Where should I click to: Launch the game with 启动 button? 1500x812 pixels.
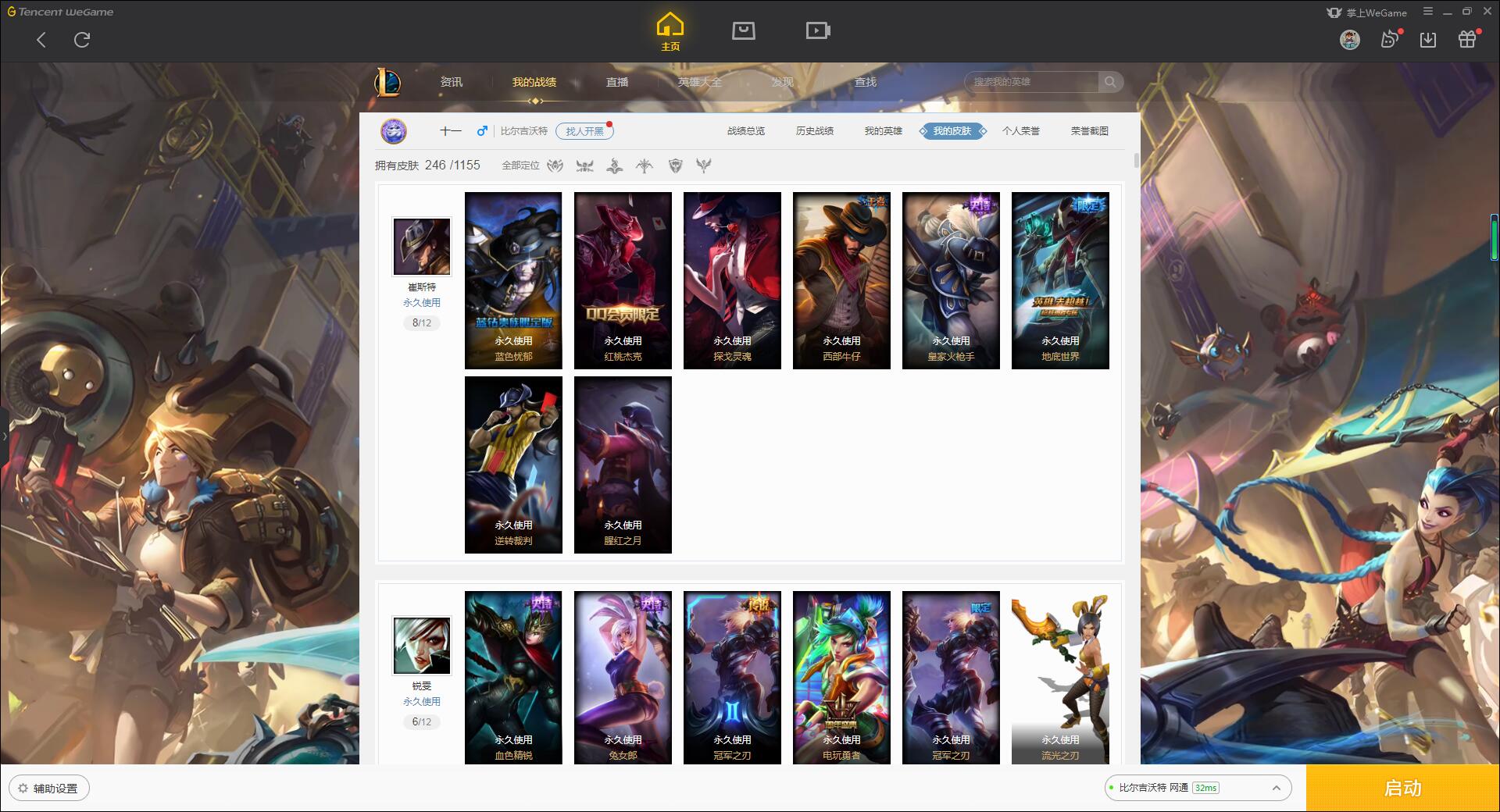(1402, 789)
